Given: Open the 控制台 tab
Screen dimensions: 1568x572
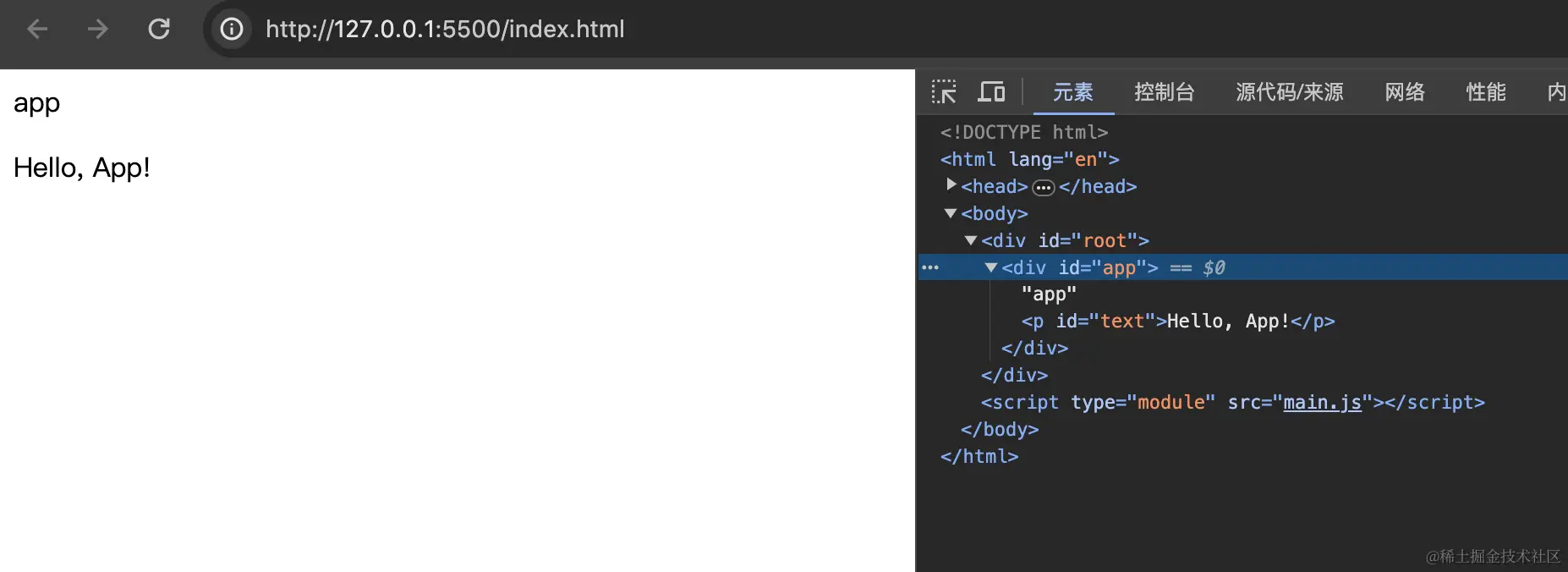Looking at the screenshot, I should coord(1165,91).
